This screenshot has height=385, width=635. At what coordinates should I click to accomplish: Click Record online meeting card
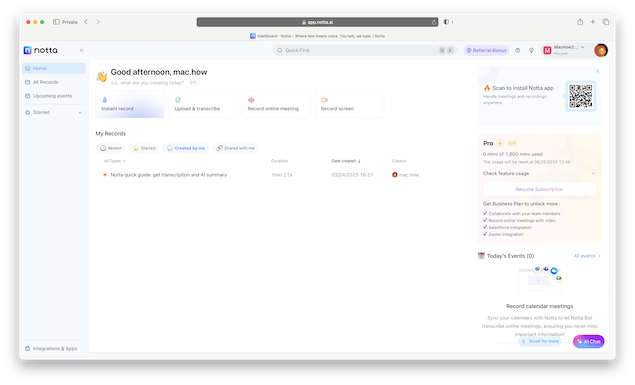point(276,104)
